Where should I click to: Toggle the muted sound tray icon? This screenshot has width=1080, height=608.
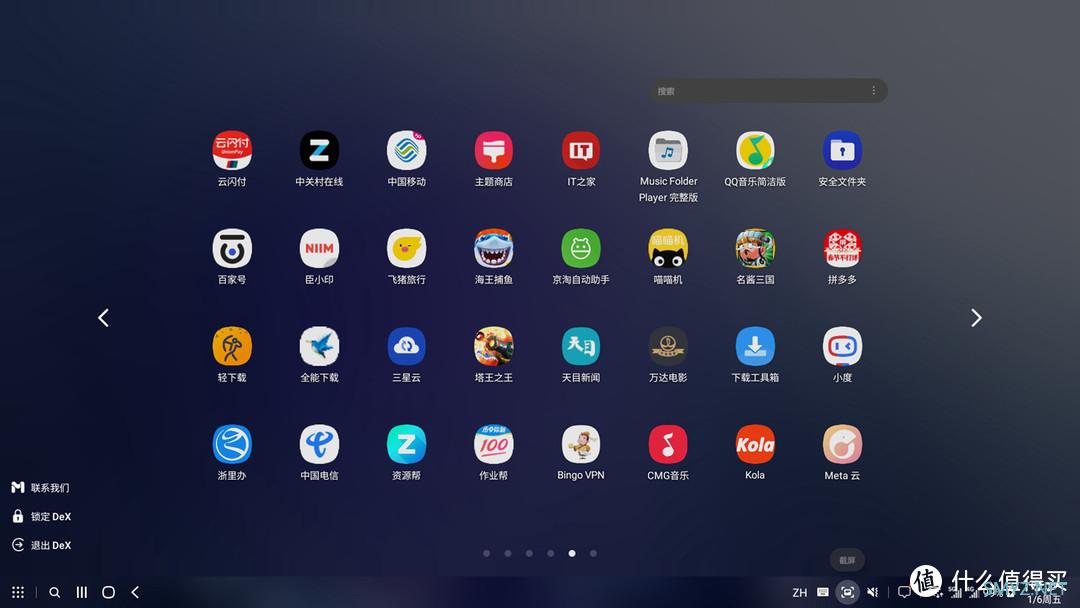pyautogui.click(x=872, y=592)
